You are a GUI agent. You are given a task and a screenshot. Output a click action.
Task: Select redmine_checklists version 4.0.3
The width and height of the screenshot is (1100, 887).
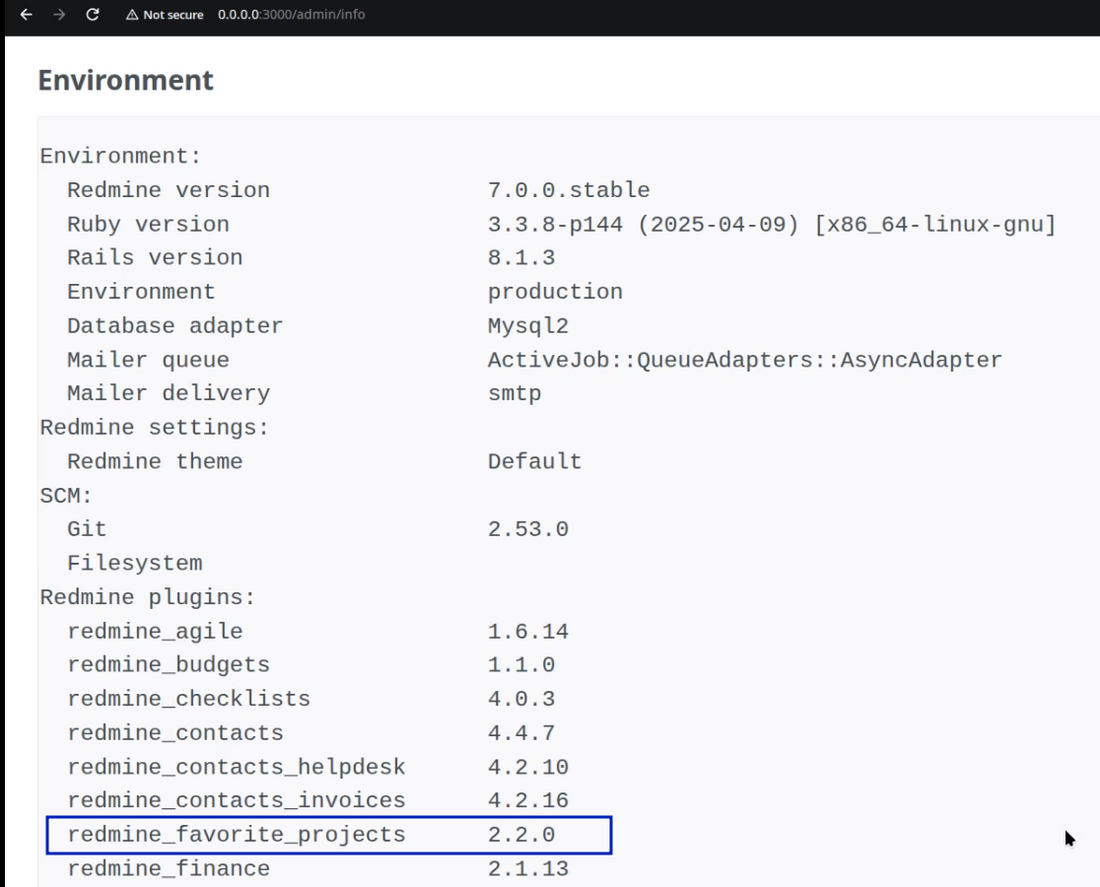(521, 699)
